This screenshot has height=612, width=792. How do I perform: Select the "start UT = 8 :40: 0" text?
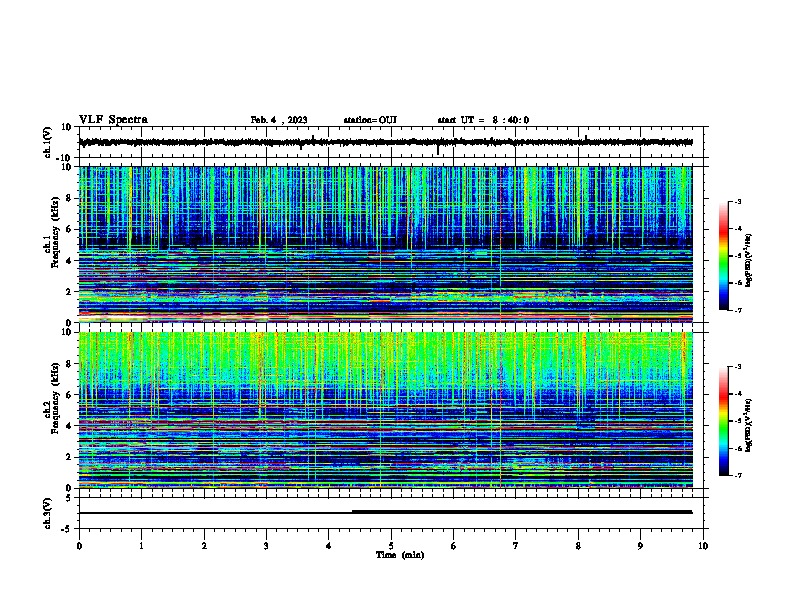click(483, 120)
